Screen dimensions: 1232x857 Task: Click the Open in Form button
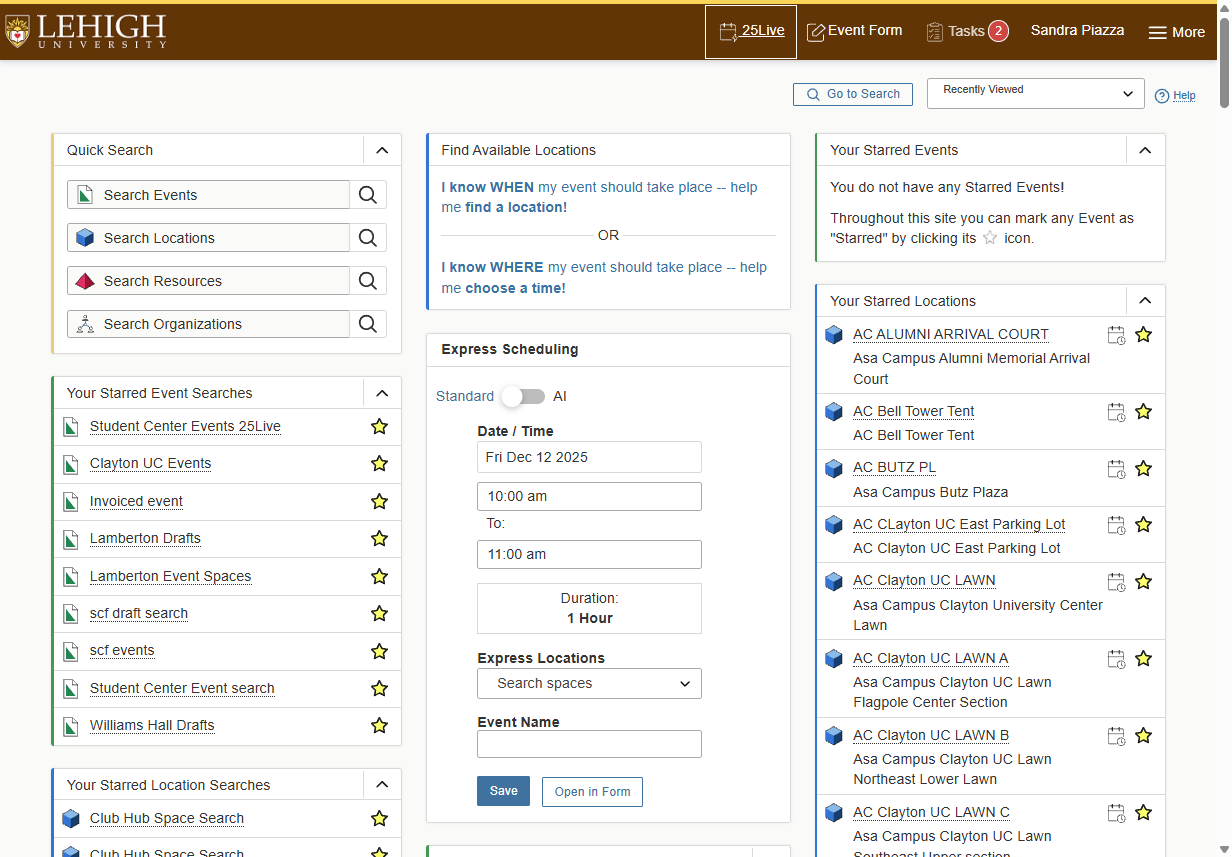pyautogui.click(x=592, y=792)
